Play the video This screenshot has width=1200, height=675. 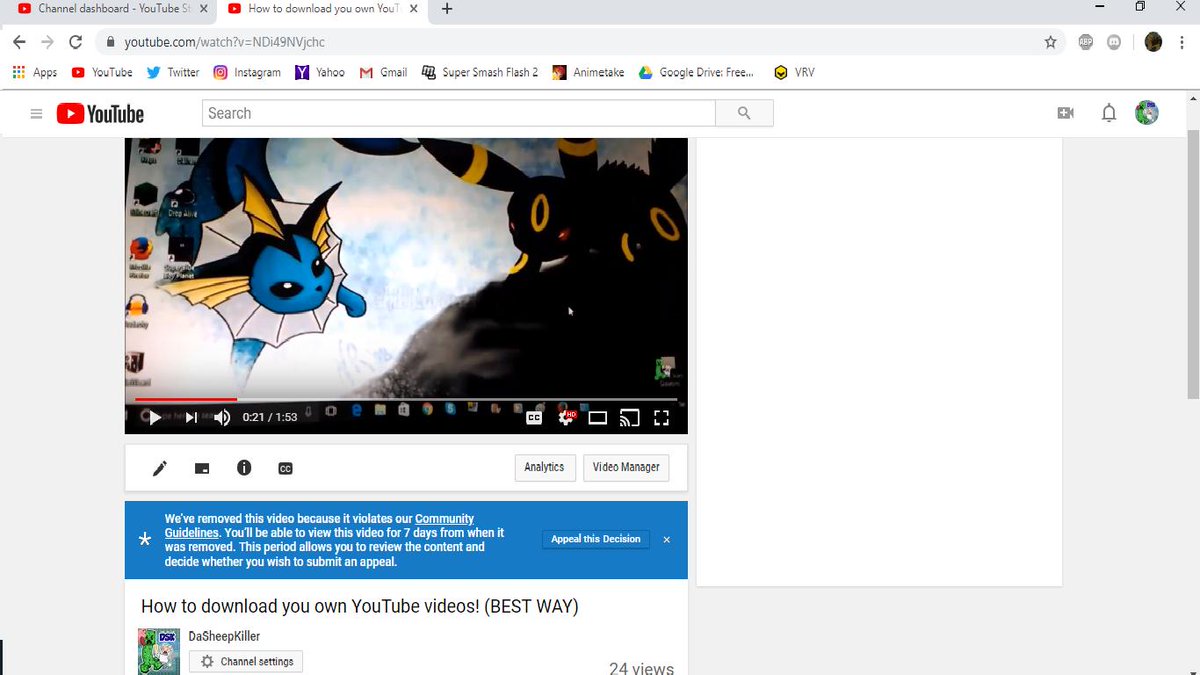pyautogui.click(x=155, y=418)
